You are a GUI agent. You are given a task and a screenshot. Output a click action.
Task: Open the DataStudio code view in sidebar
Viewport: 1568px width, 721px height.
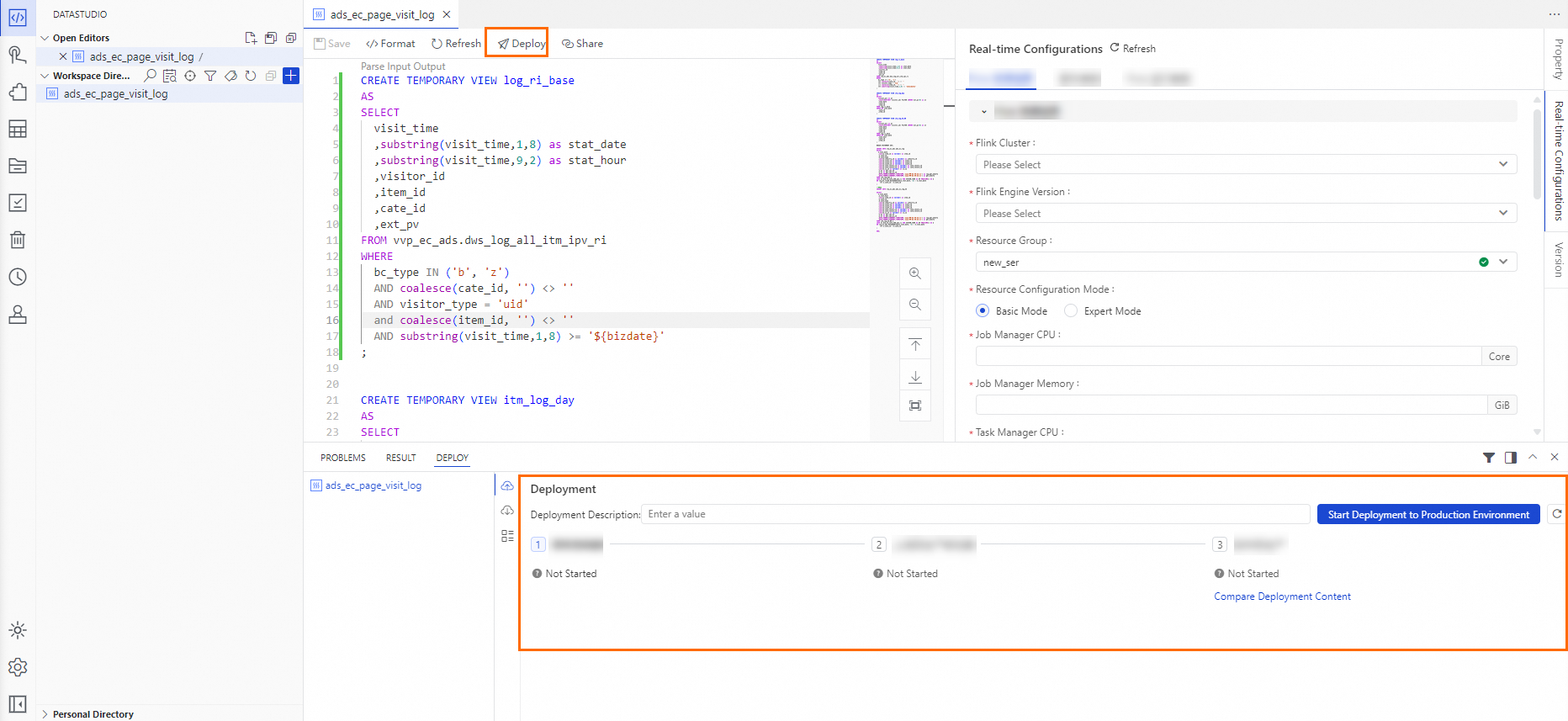pos(18,17)
